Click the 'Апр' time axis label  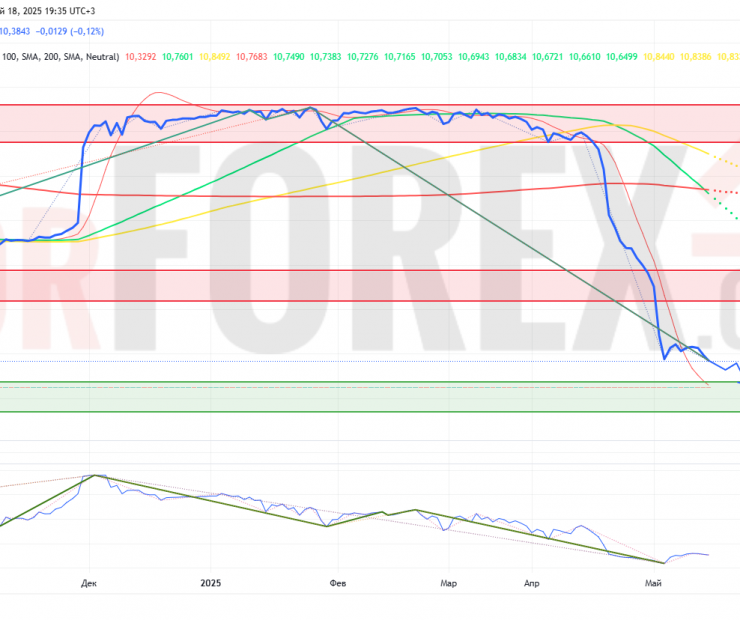(x=532, y=584)
